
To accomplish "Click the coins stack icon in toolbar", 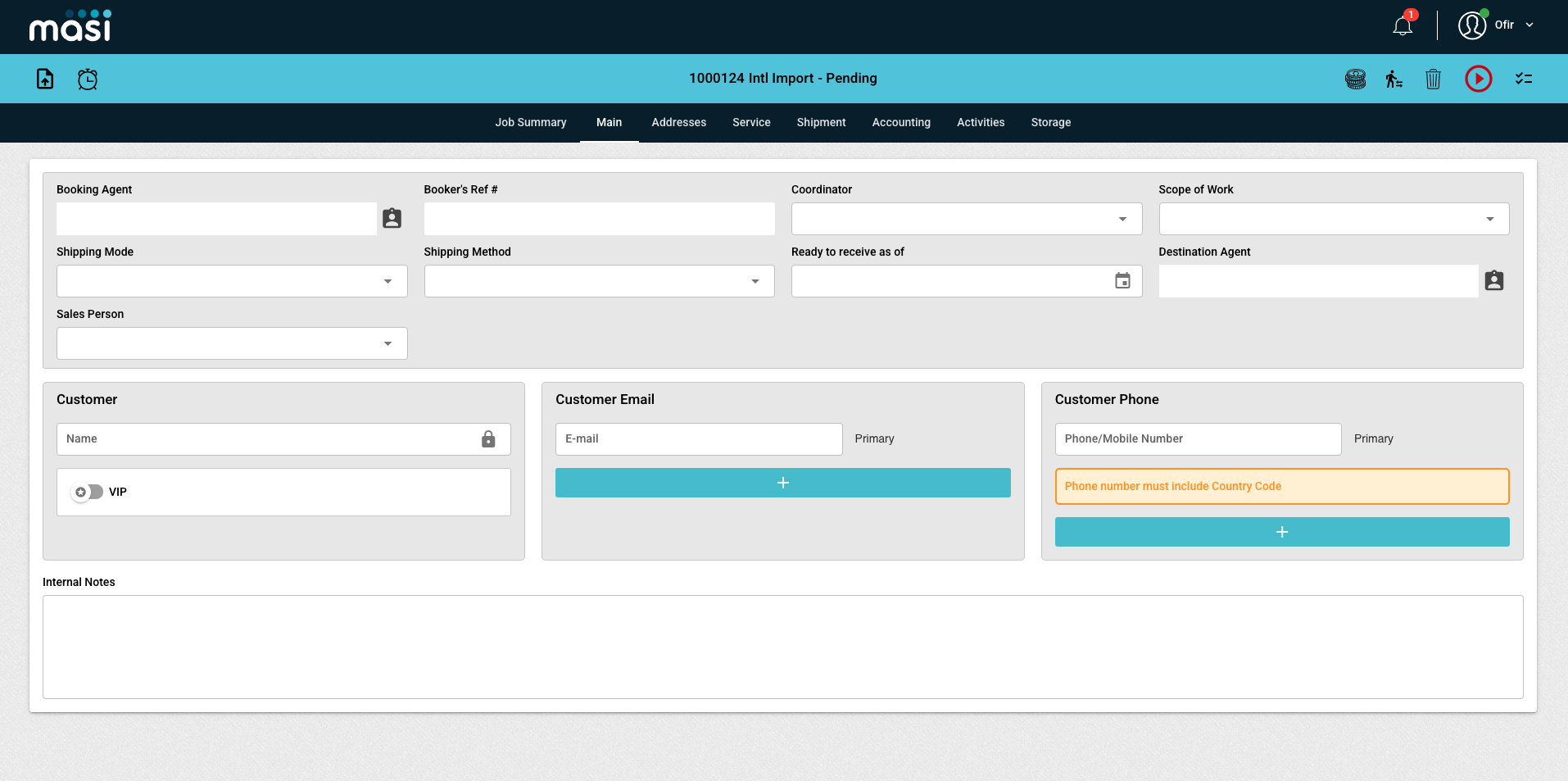I will click(1355, 79).
